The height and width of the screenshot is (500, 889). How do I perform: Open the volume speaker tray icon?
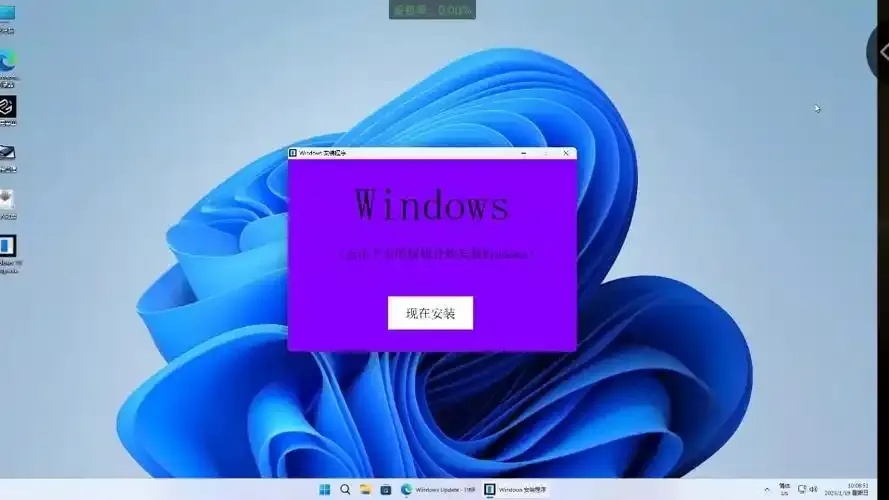[x=814, y=489]
